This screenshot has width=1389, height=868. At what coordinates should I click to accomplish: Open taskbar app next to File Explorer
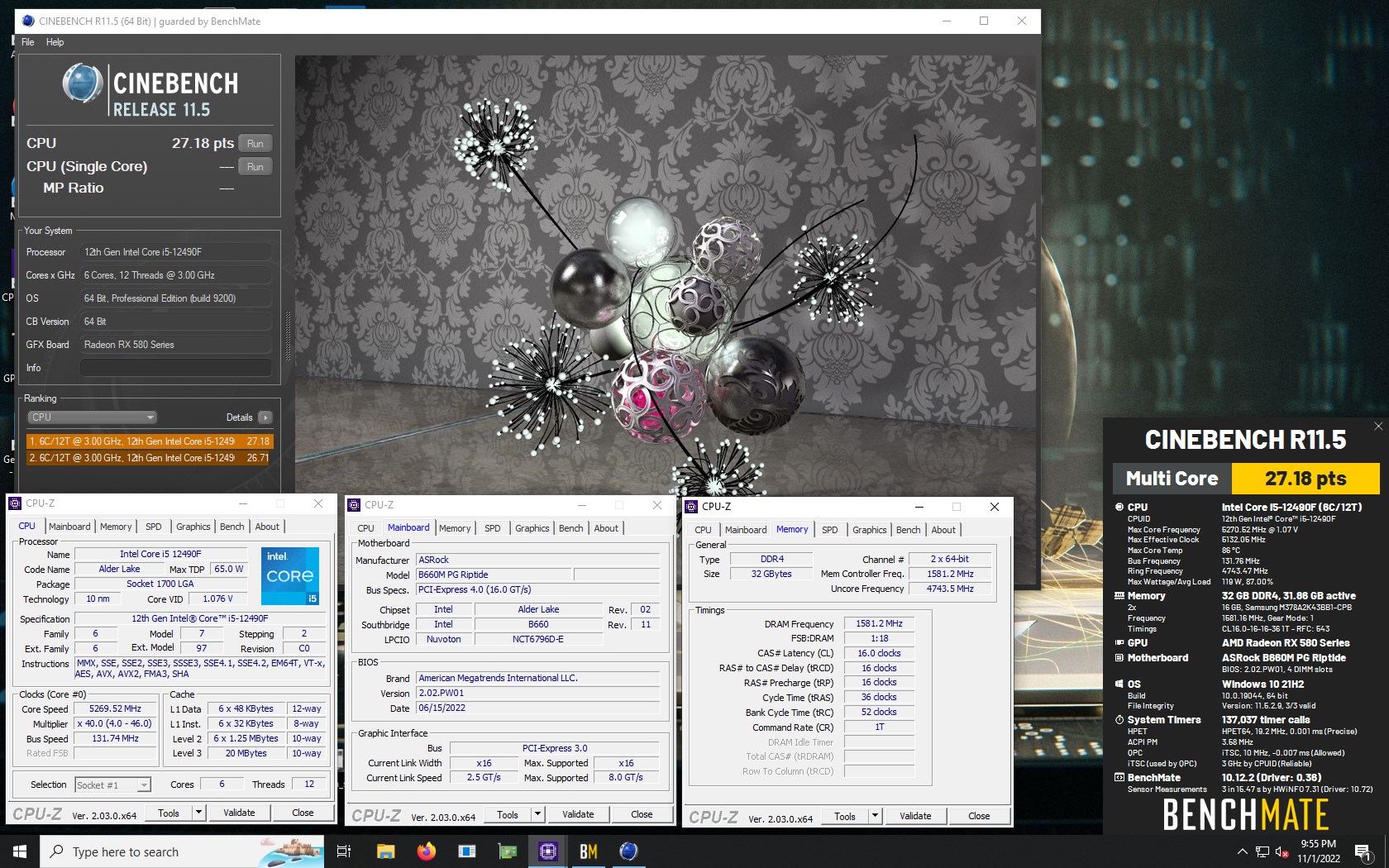[x=466, y=851]
